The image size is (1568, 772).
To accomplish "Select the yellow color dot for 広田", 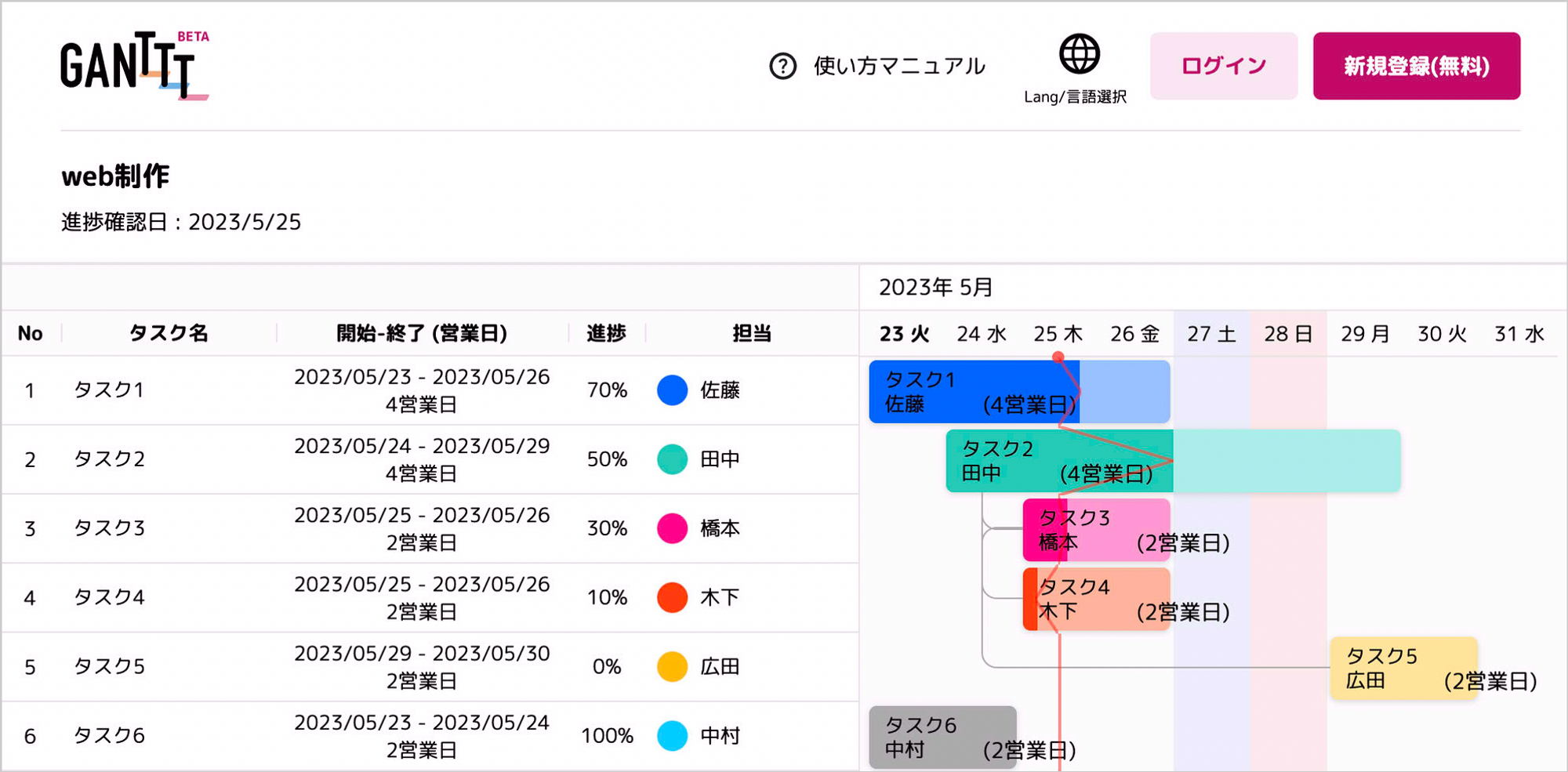I will click(672, 666).
